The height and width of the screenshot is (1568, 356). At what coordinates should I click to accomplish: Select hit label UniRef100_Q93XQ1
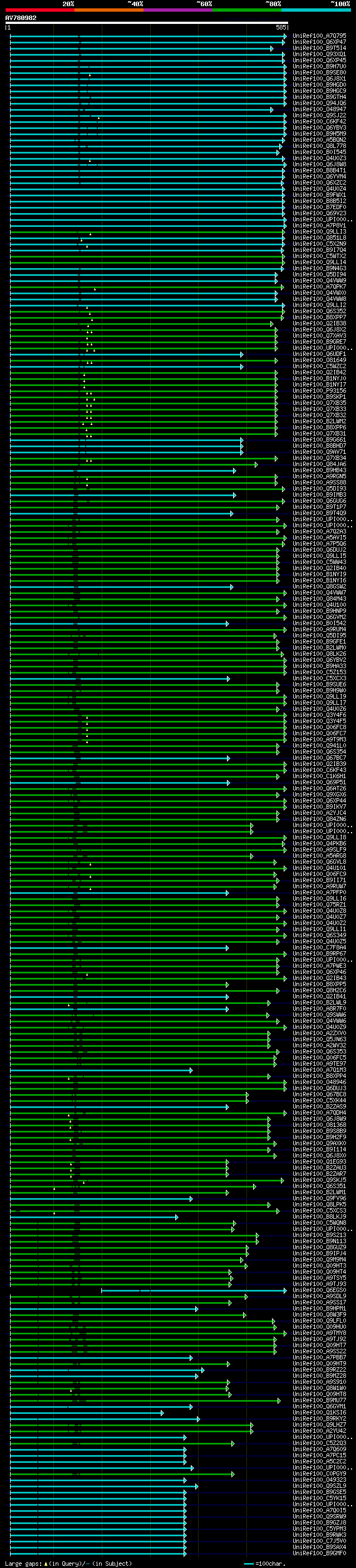point(319,54)
